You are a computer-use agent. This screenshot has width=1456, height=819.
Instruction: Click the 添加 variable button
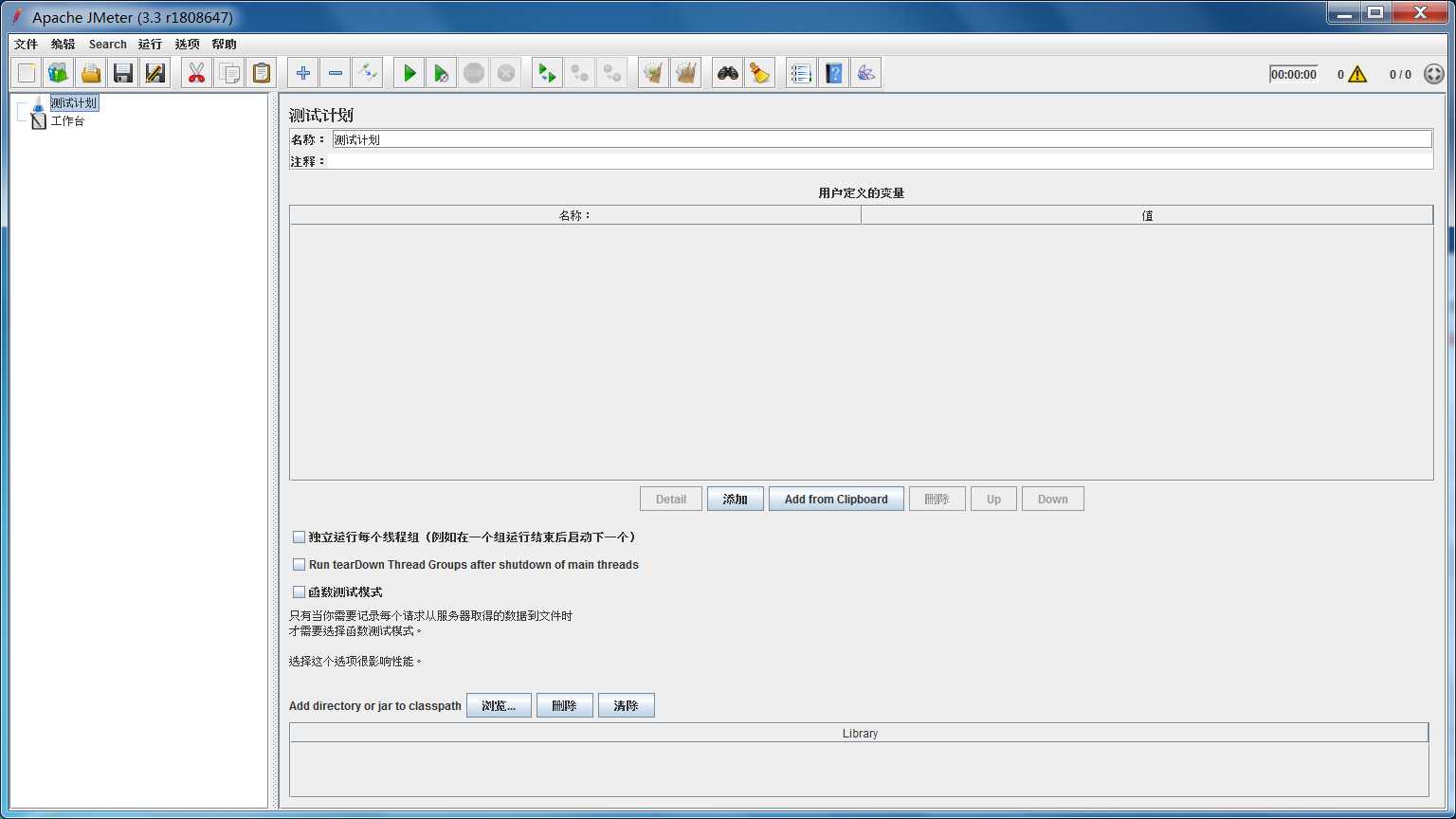[736, 499]
